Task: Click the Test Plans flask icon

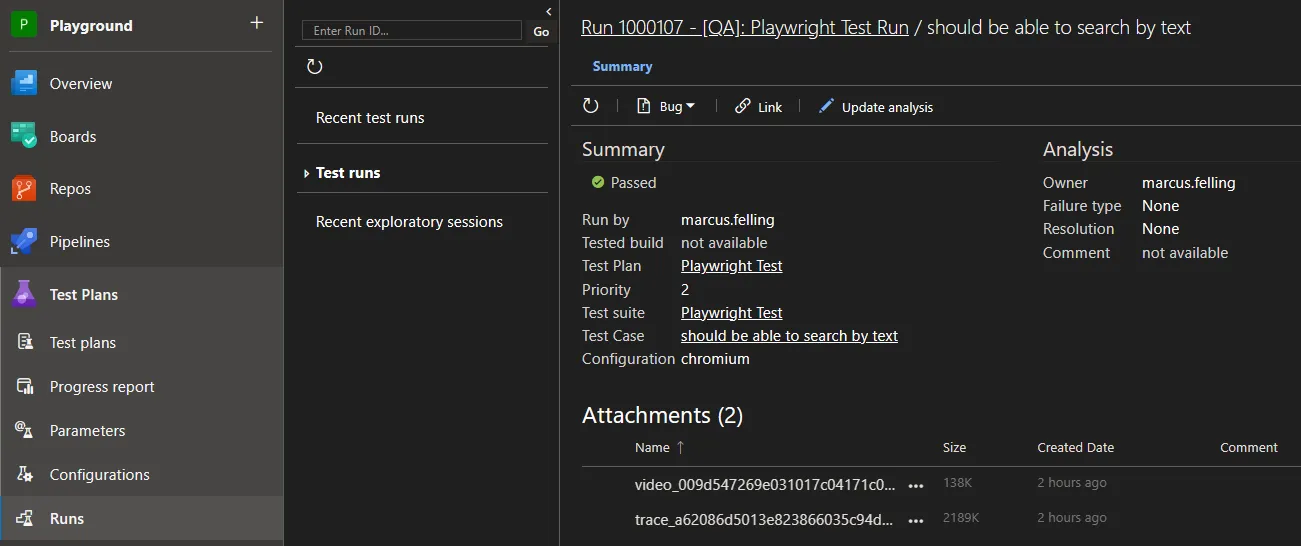Action: coord(24,294)
